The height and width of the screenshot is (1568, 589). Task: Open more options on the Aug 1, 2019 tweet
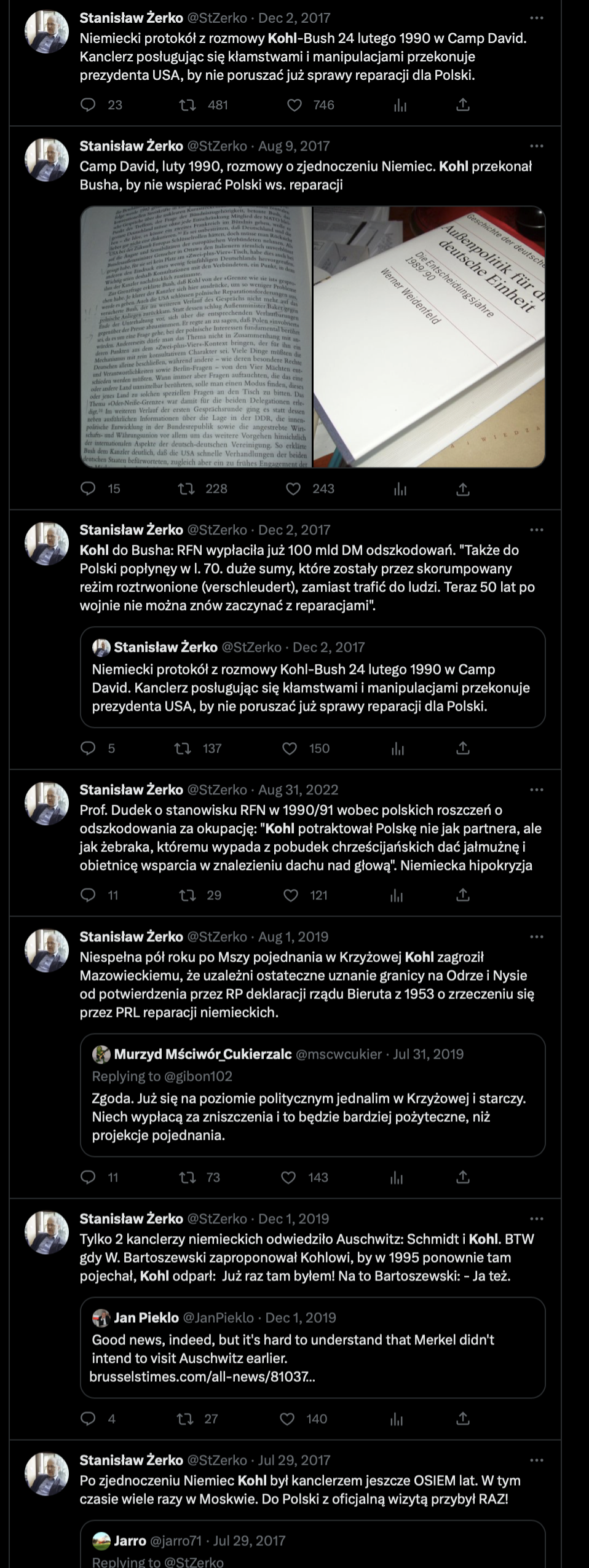537,936
